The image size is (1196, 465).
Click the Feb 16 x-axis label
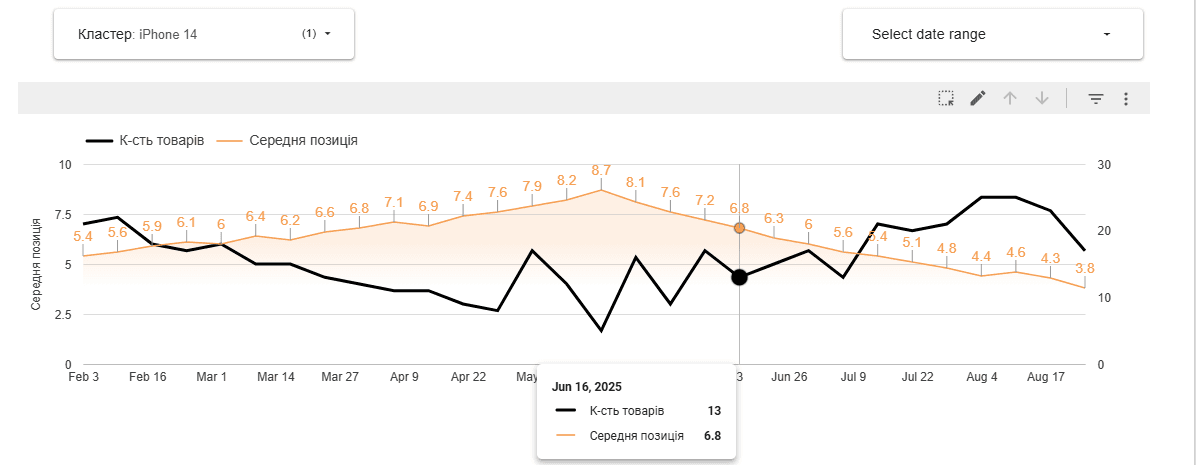pyautogui.click(x=147, y=377)
